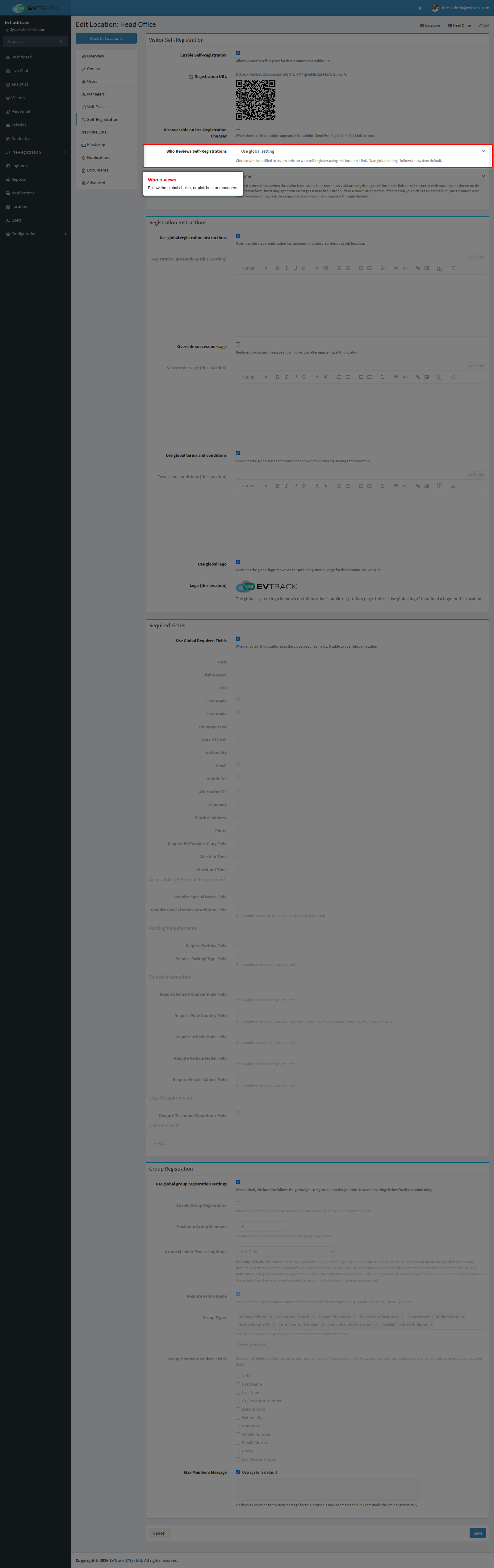Viewport: 494px width, 1568px height.
Task: Insert table in Success message editor toolbar
Action: pyautogui.click(x=439, y=377)
